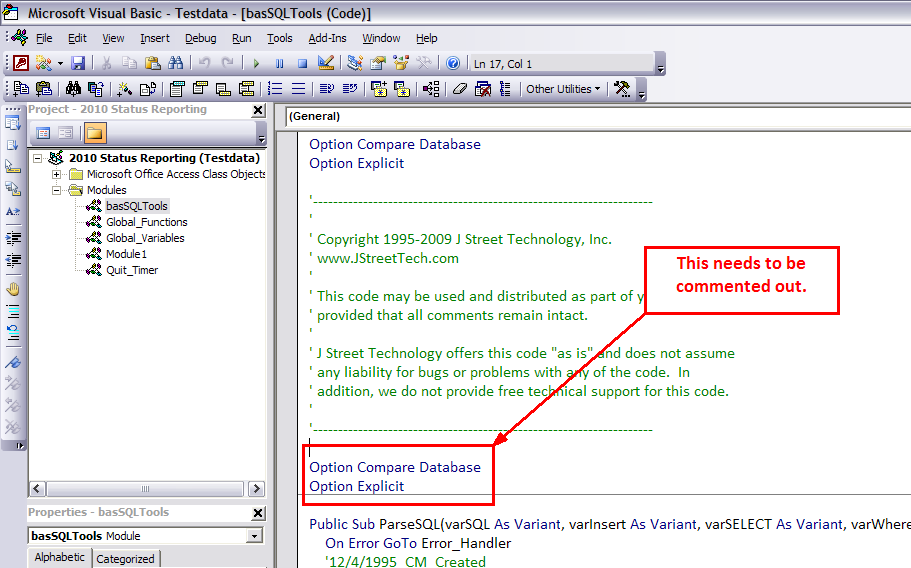Click the Toggle Breakpoint hand icon

pos(13,289)
